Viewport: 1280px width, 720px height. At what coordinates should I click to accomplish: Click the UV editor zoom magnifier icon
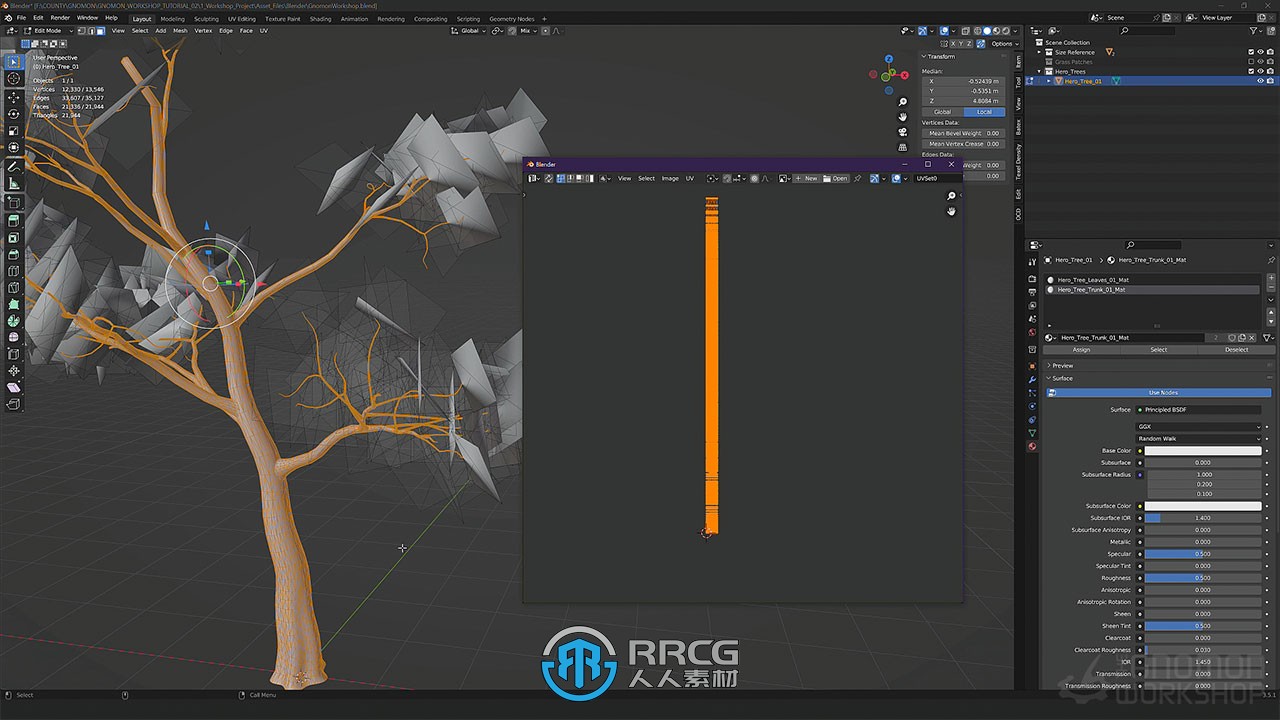951,196
